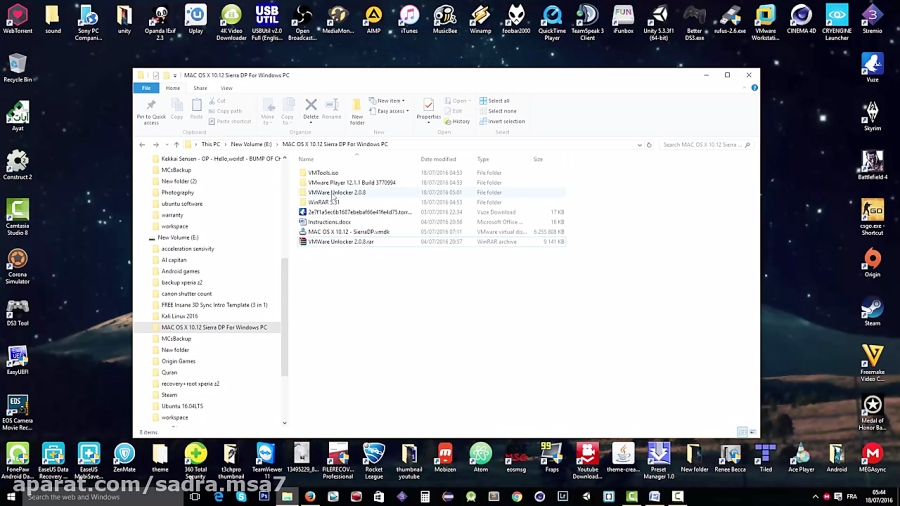Collapse the ribbon with the chevron

point(744,88)
